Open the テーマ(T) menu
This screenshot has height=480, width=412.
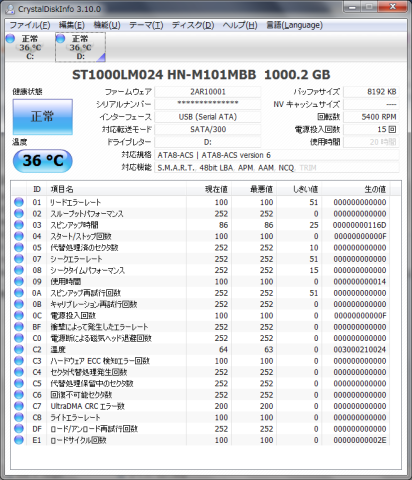[x=146, y=25]
